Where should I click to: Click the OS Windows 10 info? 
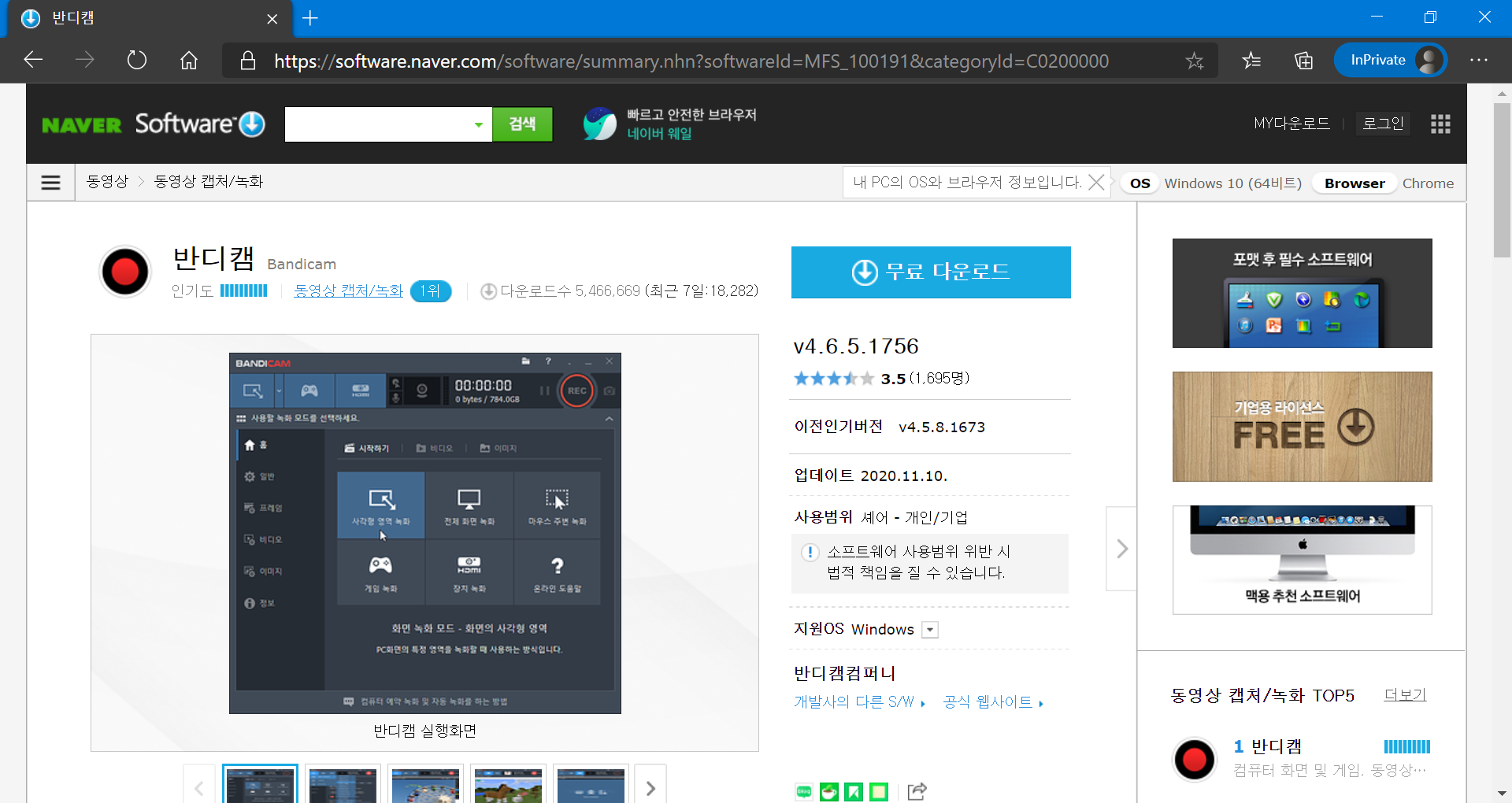1213,183
